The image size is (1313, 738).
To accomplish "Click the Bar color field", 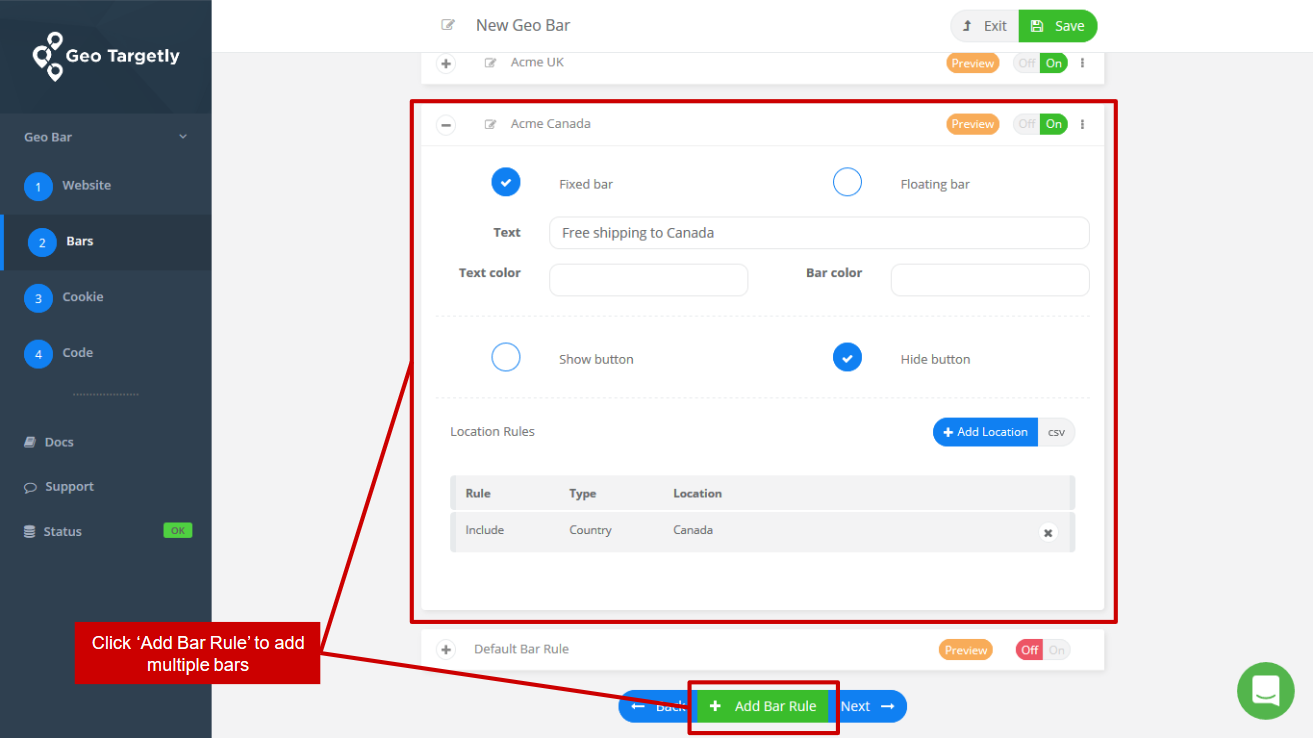I will click(989, 279).
